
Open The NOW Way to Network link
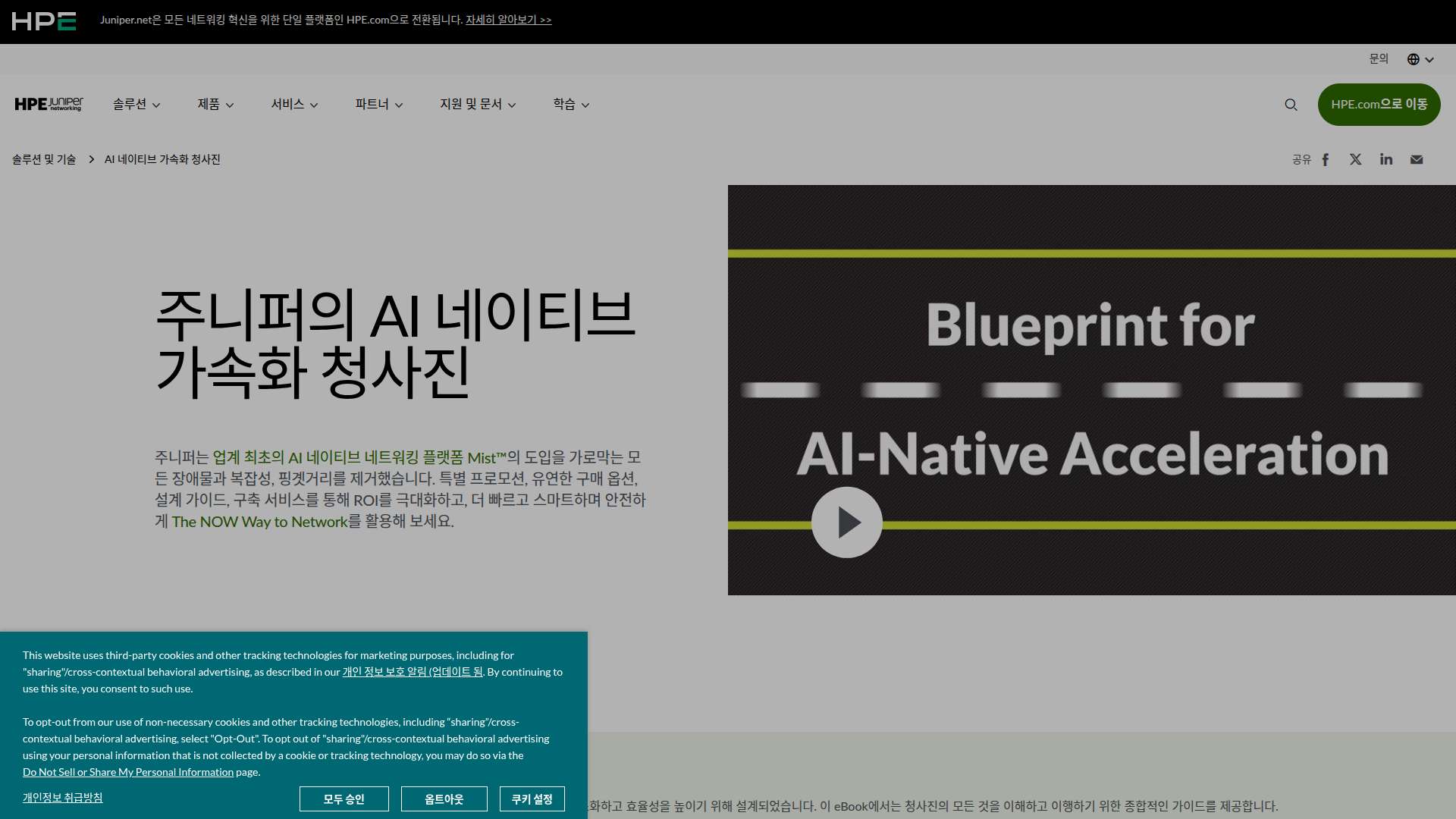259,522
